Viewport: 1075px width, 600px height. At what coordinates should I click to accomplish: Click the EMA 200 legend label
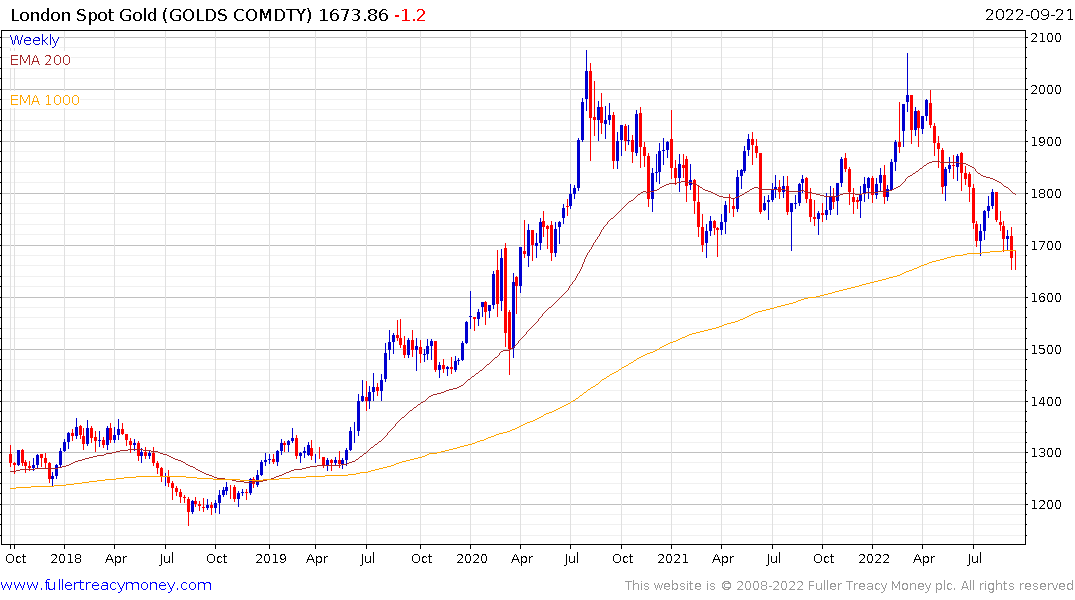pyautogui.click(x=40, y=60)
